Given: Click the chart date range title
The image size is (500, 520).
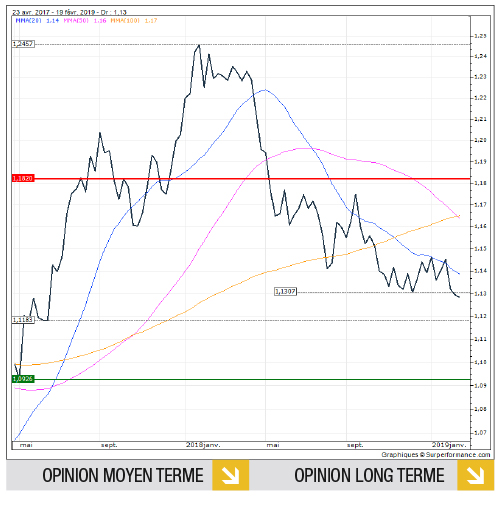Looking at the screenshot, I should click(69, 12).
